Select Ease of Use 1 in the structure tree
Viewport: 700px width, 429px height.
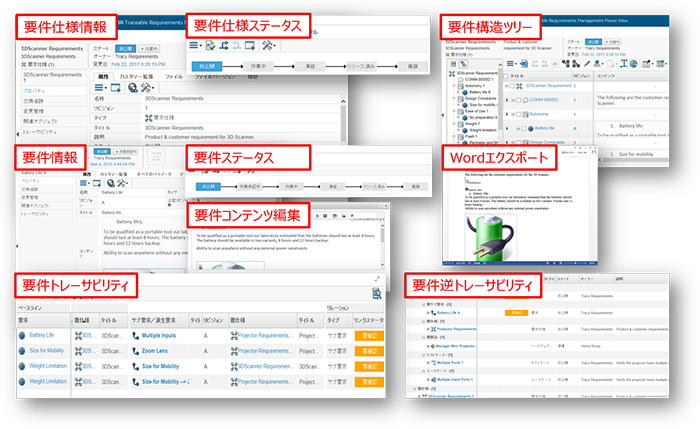tap(476, 111)
